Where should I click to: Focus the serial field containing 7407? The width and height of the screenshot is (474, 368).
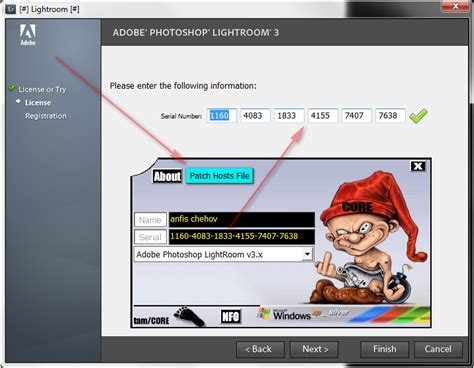356,116
